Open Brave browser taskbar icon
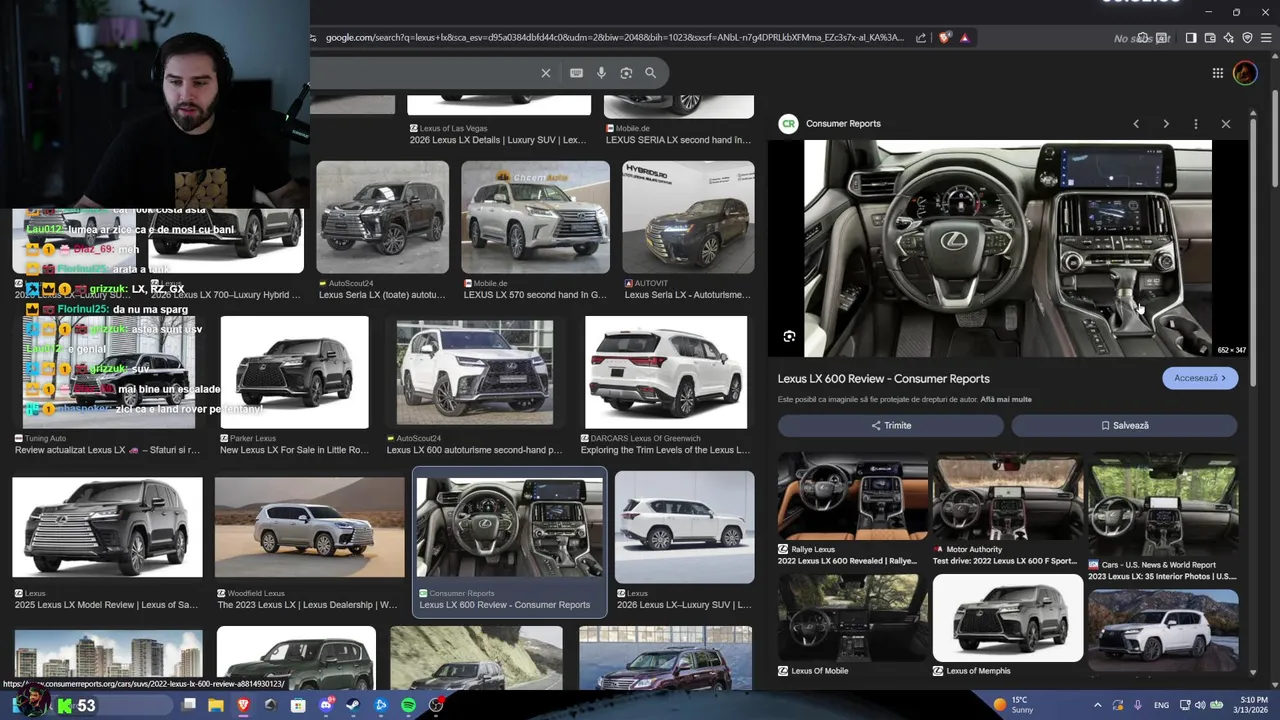 [x=243, y=706]
